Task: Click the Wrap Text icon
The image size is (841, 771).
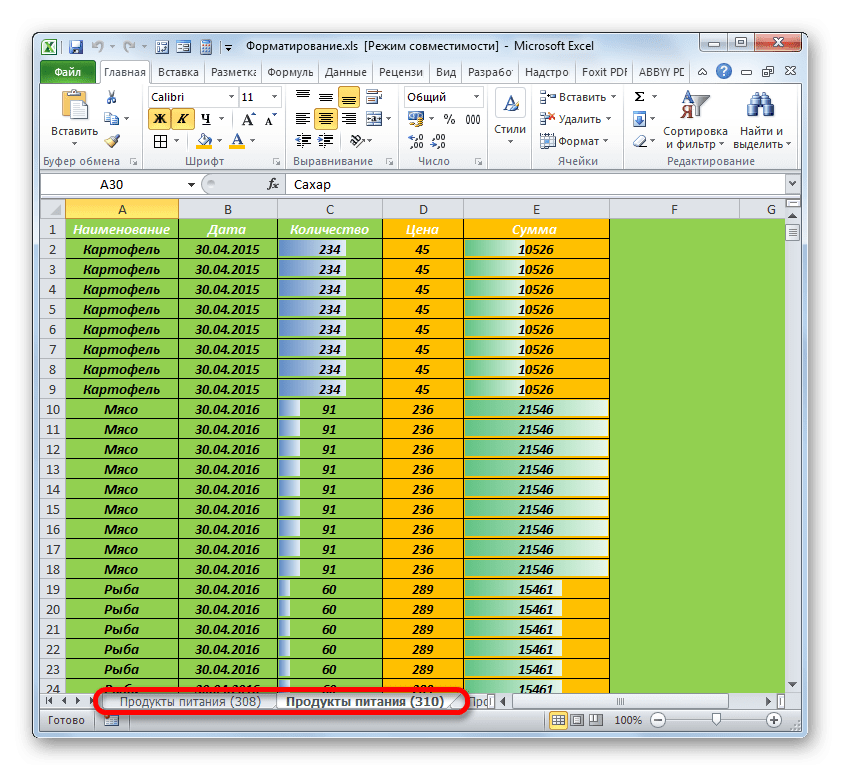Action: tap(374, 97)
